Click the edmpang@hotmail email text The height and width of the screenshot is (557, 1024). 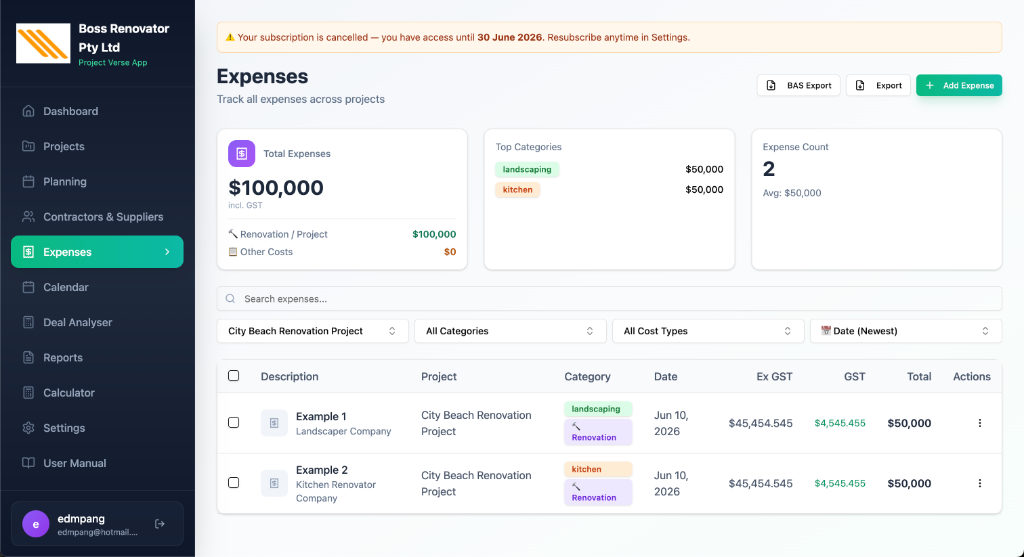coord(97,532)
